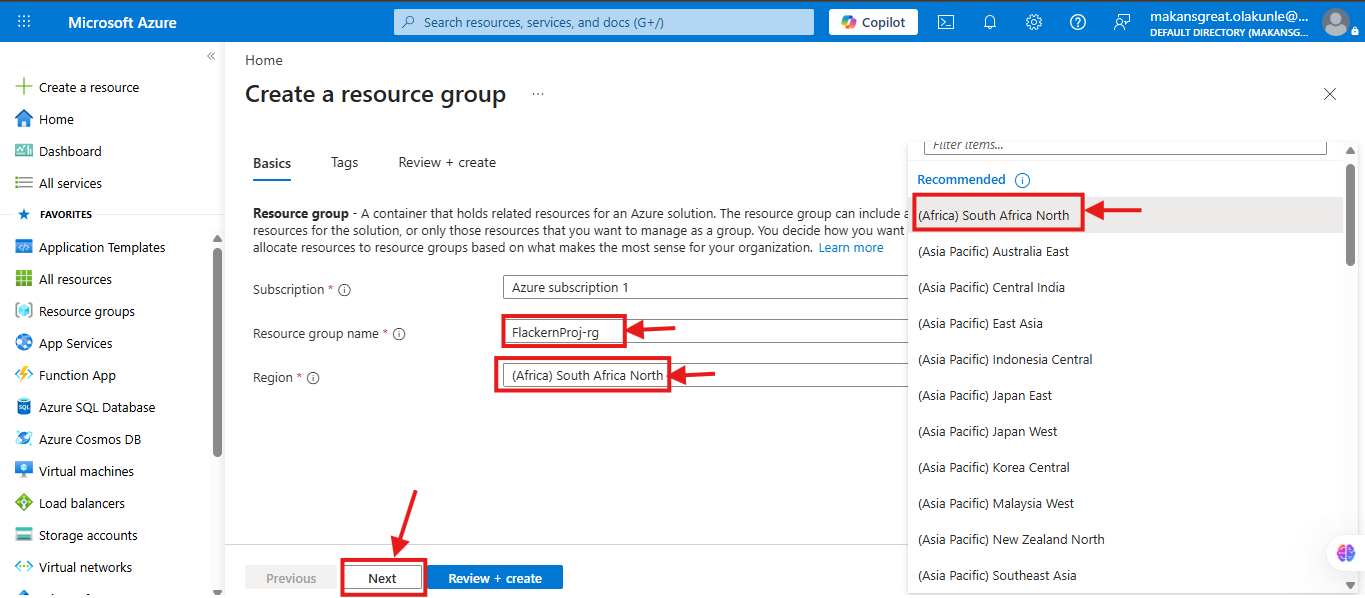Click the Previous button

(x=291, y=578)
